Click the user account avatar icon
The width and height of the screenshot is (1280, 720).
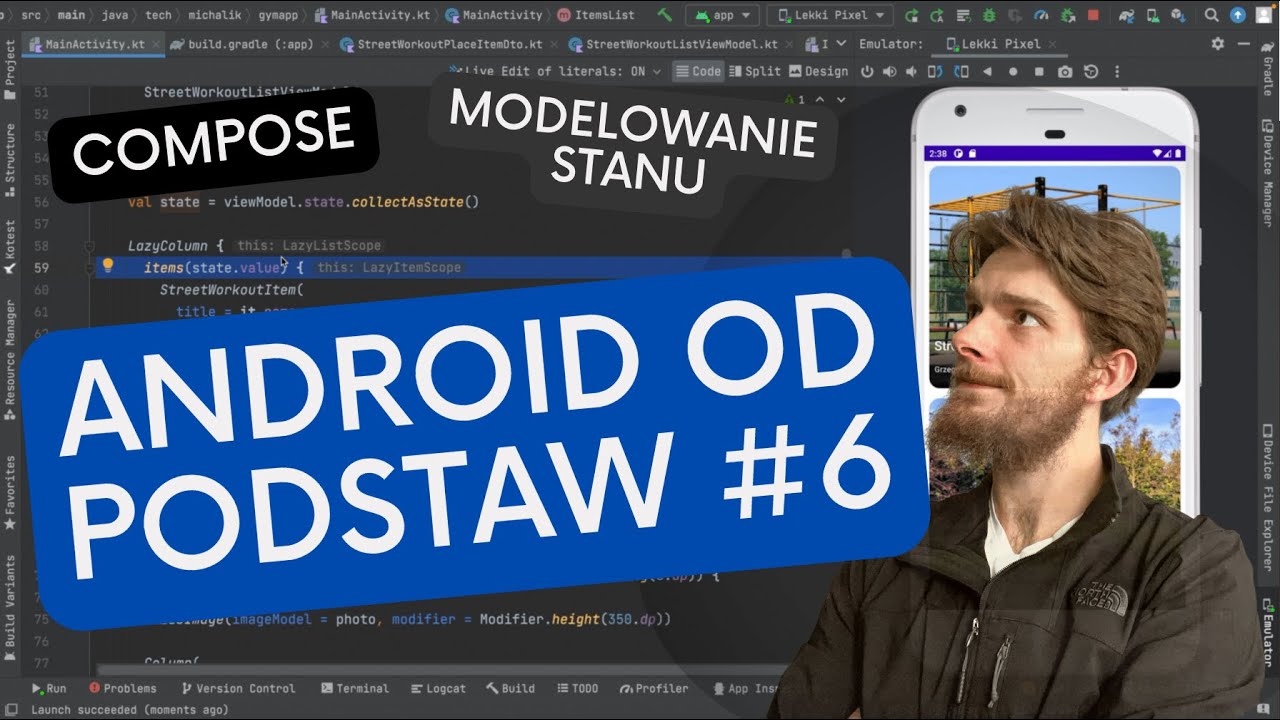1264,15
